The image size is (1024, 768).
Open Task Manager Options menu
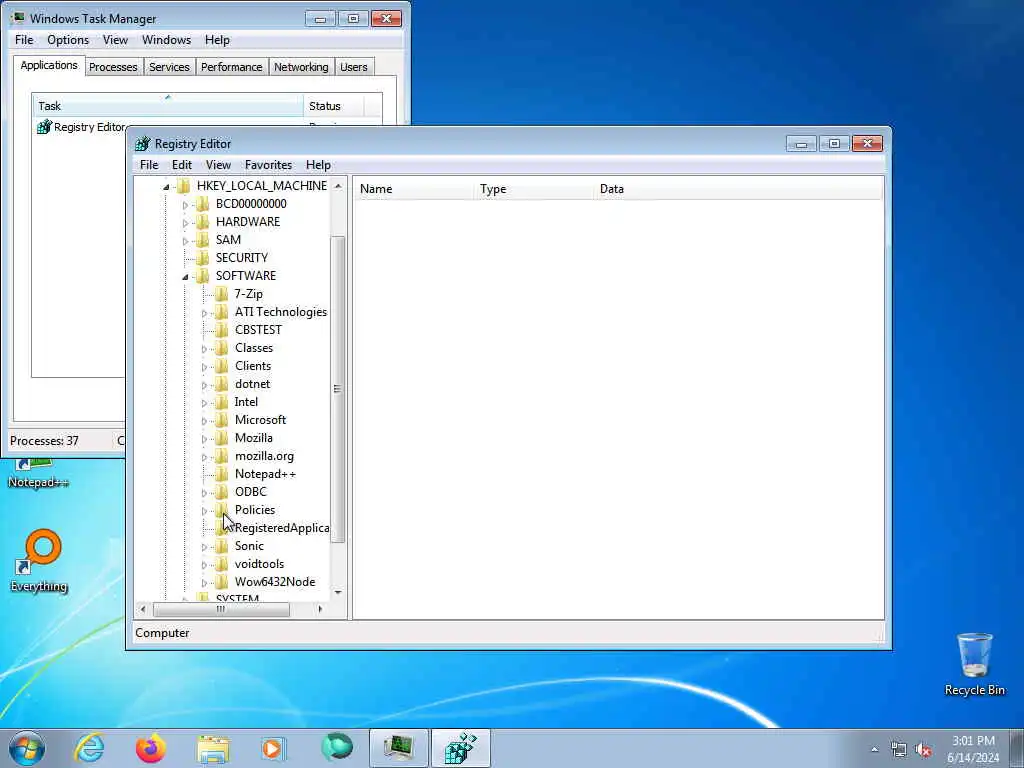(x=68, y=40)
